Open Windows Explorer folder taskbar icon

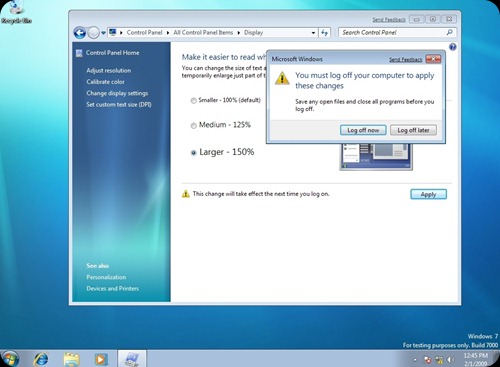pyautogui.click(x=71, y=359)
